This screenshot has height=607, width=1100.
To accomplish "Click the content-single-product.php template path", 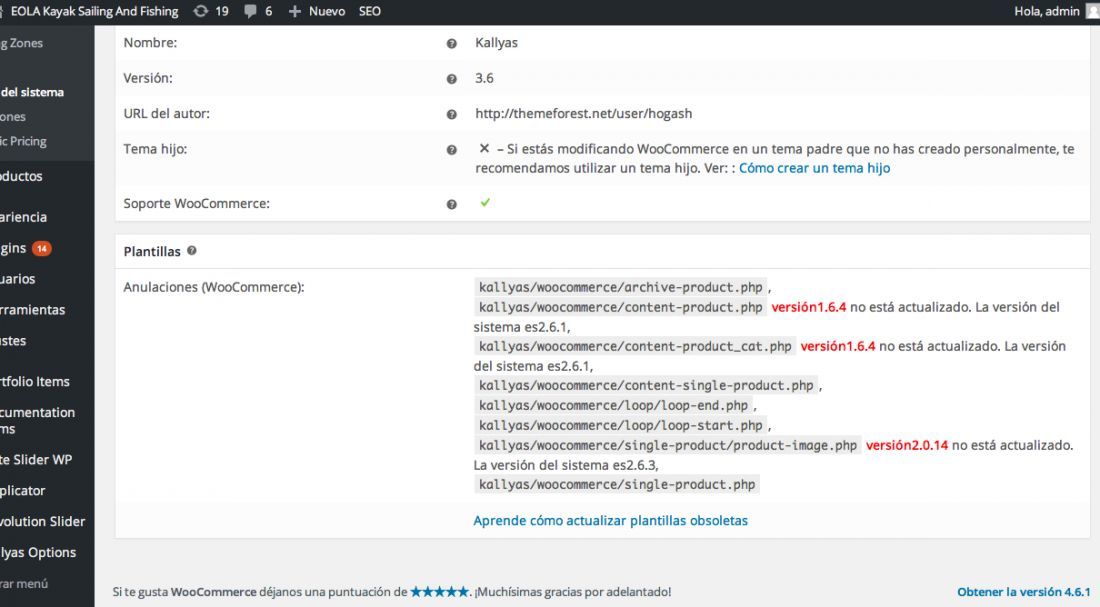I will (646, 386).
